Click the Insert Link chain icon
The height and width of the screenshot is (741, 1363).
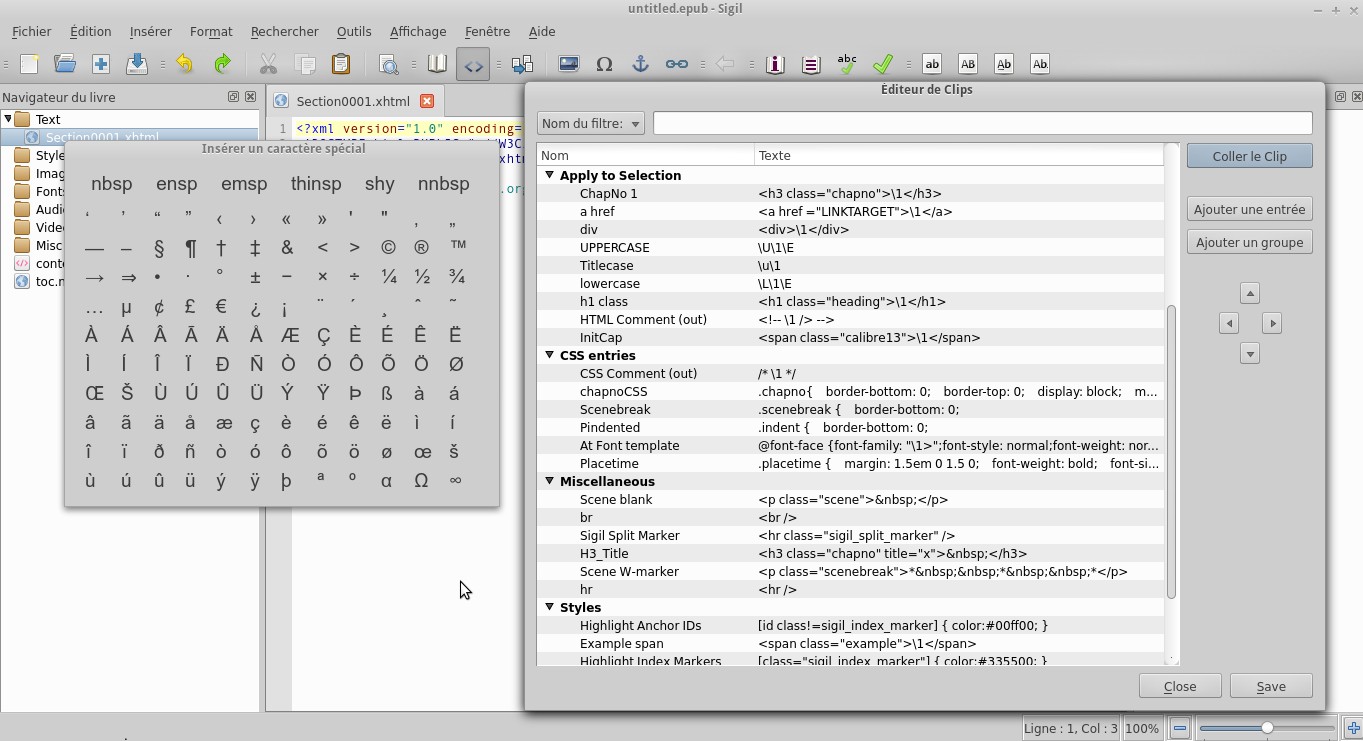point(677,64)
